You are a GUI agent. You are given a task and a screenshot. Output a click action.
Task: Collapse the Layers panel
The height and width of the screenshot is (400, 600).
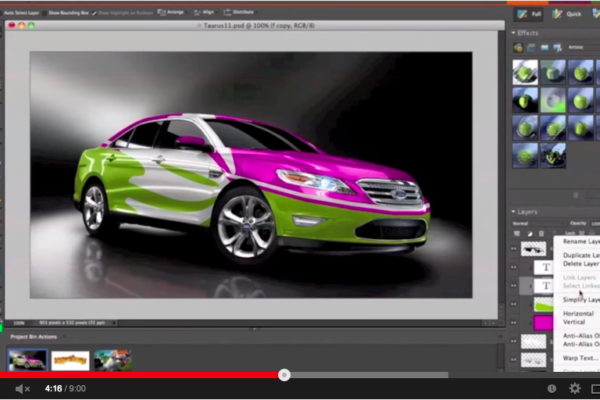point(514,212)
